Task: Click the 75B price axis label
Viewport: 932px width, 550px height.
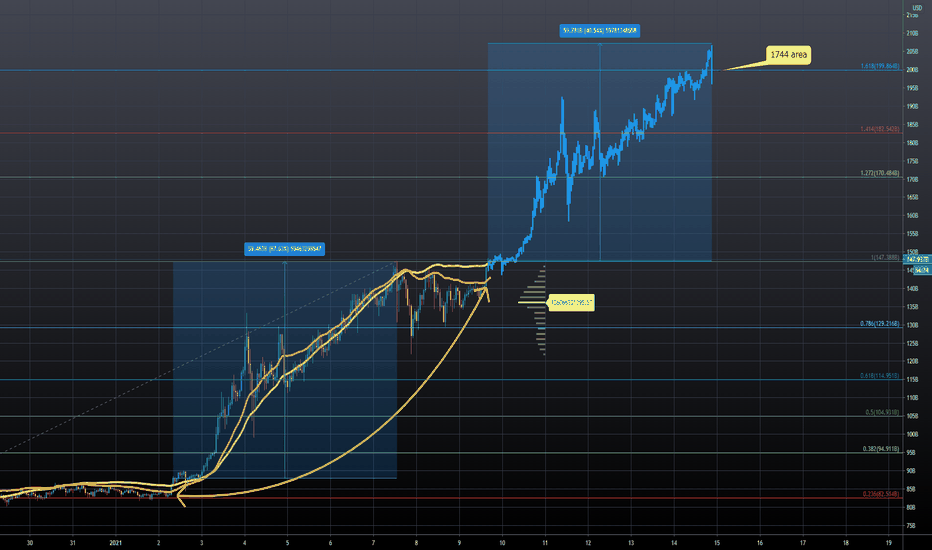Action: (911, 526)
